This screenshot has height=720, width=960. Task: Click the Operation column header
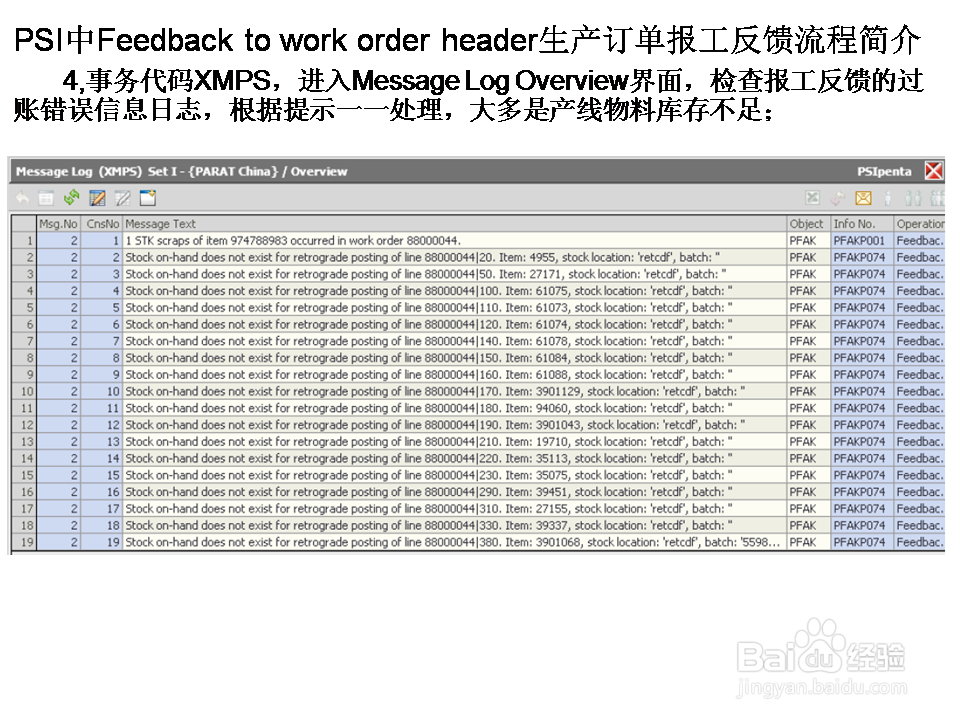(919, 224)
